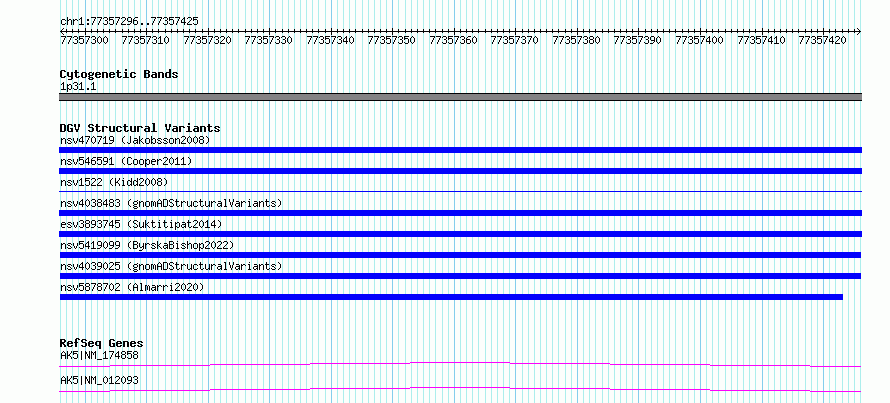Click ruler position 77357420
Image resolution: width=890 pixels, height=403 pixels.
pyautogui.click(x=822, y=40)
